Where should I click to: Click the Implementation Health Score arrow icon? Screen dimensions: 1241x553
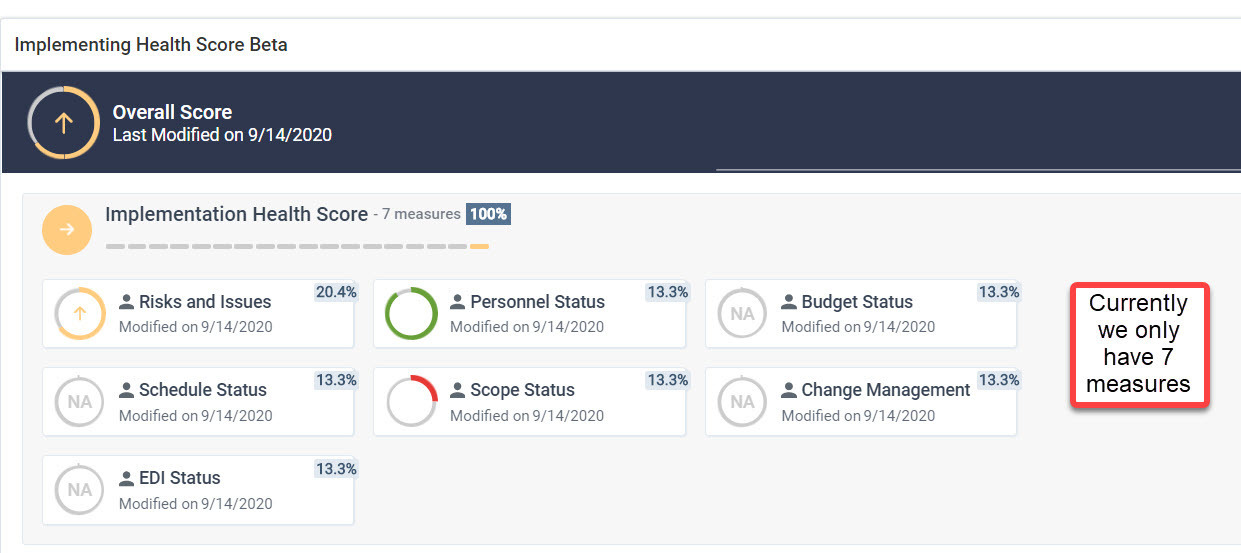(x=67, y=230)
